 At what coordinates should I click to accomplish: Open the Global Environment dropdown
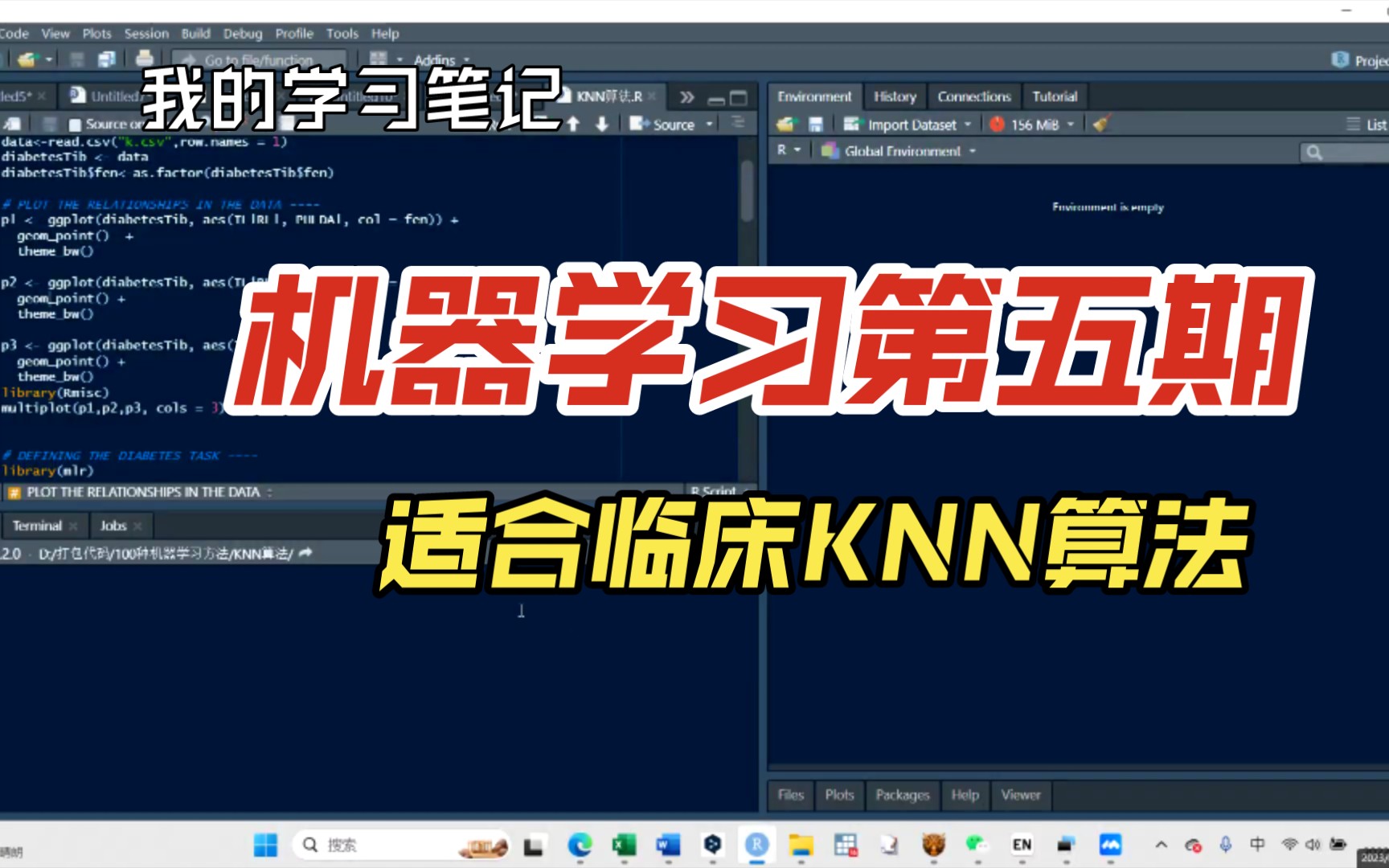click(x=899, y=151)
